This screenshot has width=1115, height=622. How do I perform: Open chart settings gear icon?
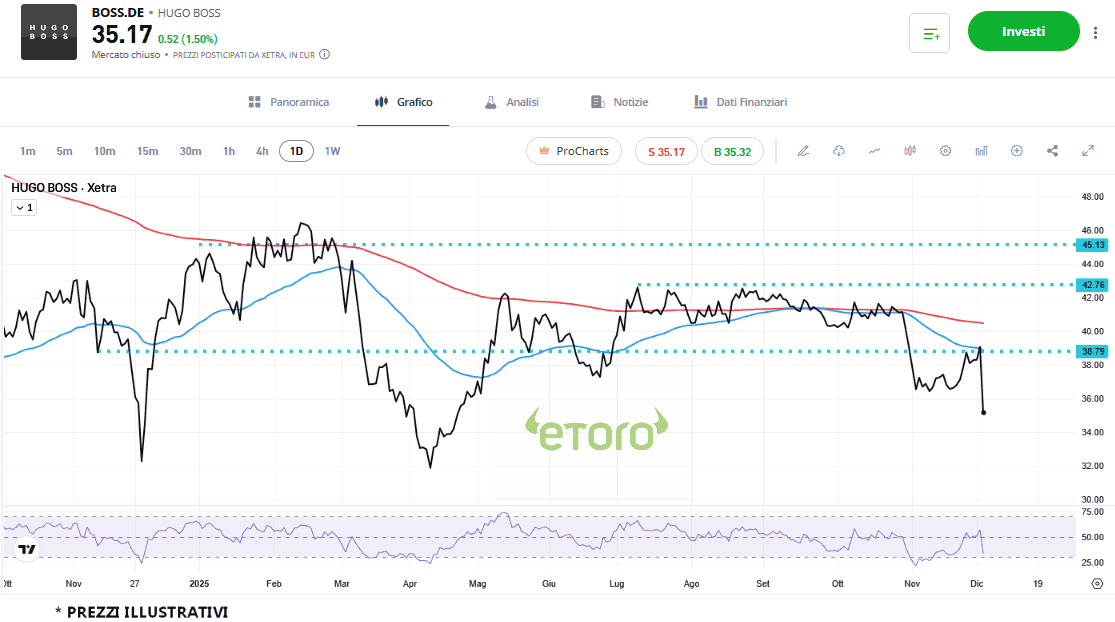pos(945,151)
